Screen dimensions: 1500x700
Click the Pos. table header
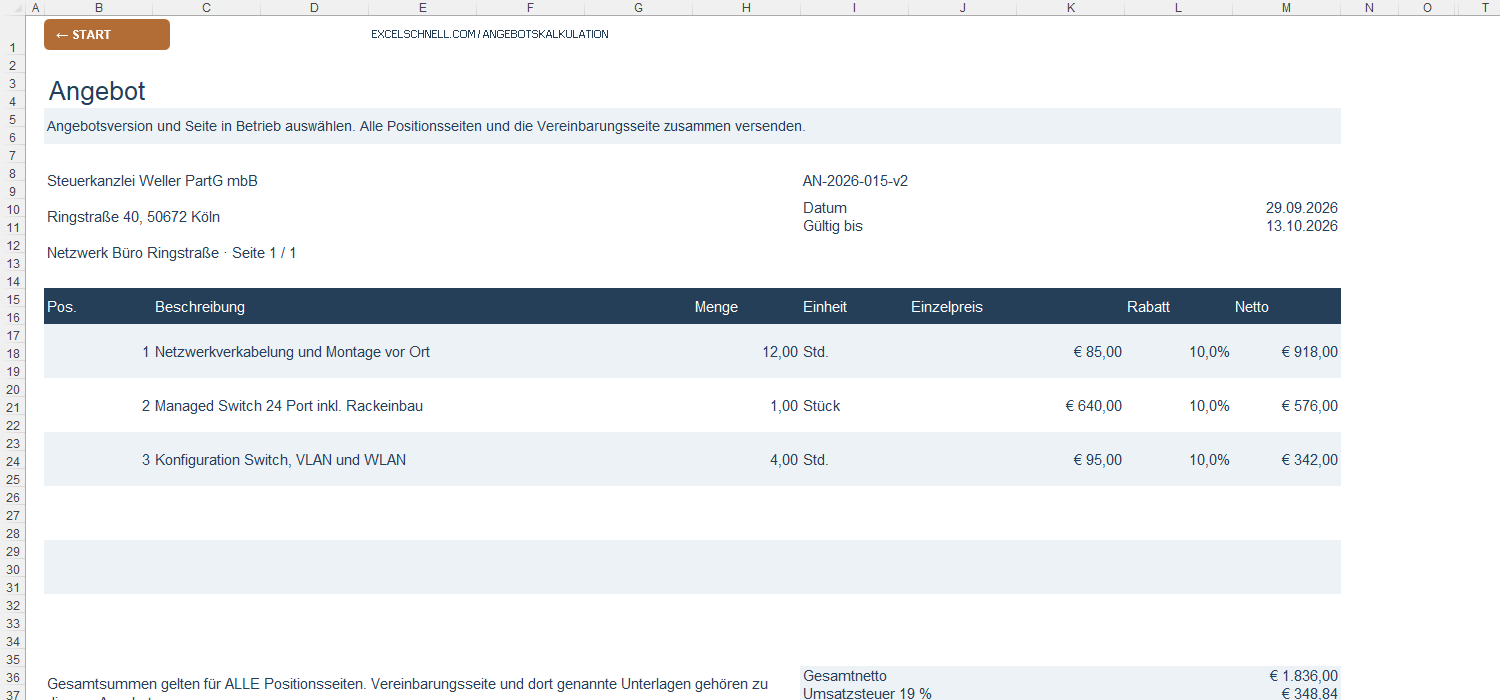pyautogui.click(x=62, y=307)
